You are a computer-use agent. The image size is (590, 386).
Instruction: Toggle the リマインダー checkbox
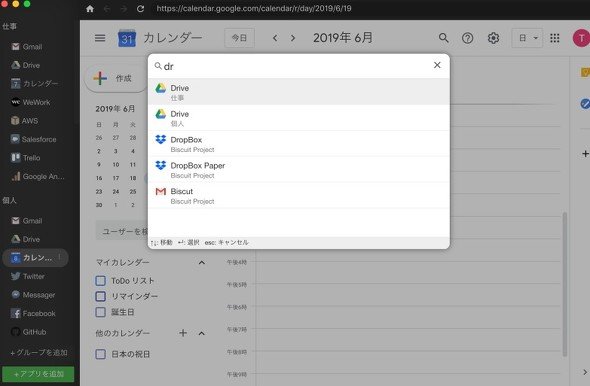[100, 296]
